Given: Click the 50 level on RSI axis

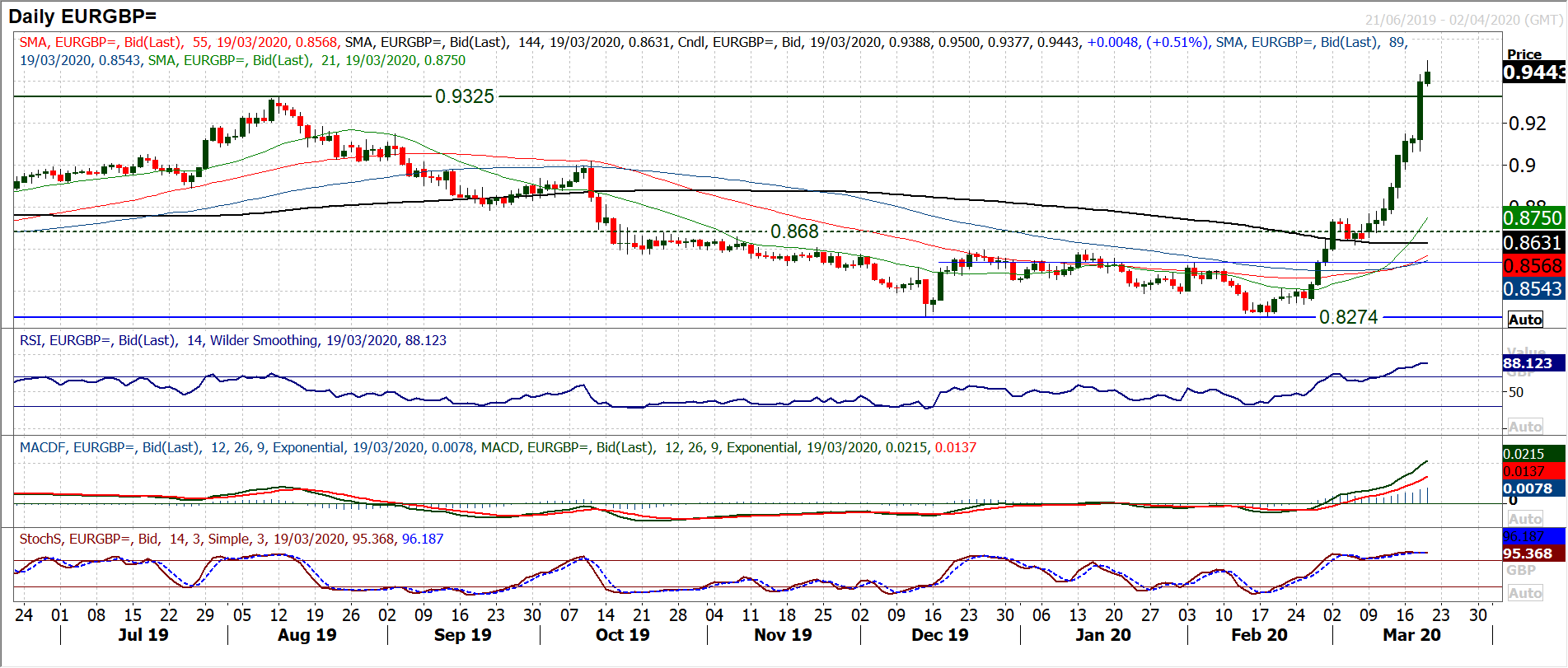Looking at the screenshot, I should [1516, 392].
